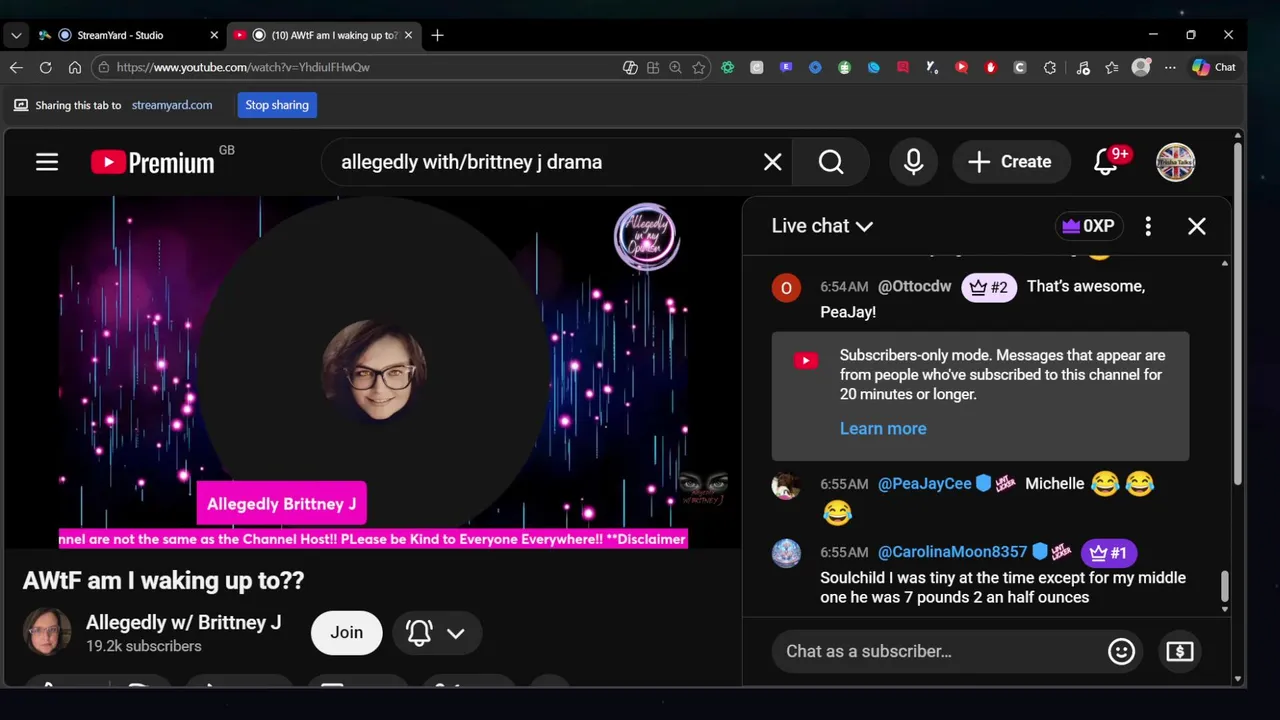
Task: Open a new browser tab
Action: [437, 35]
